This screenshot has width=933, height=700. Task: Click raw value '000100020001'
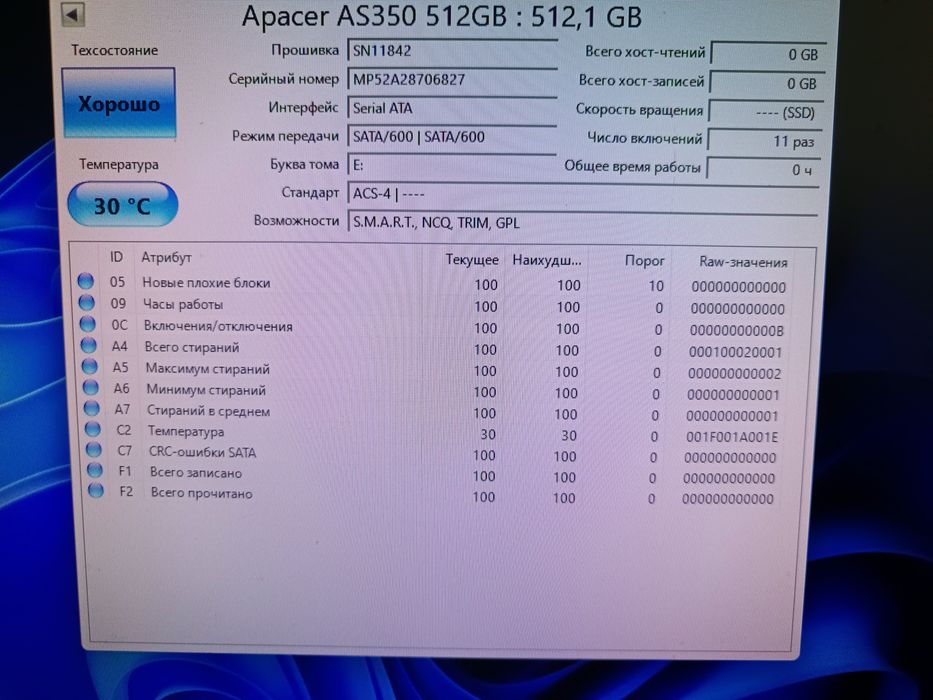735,352
